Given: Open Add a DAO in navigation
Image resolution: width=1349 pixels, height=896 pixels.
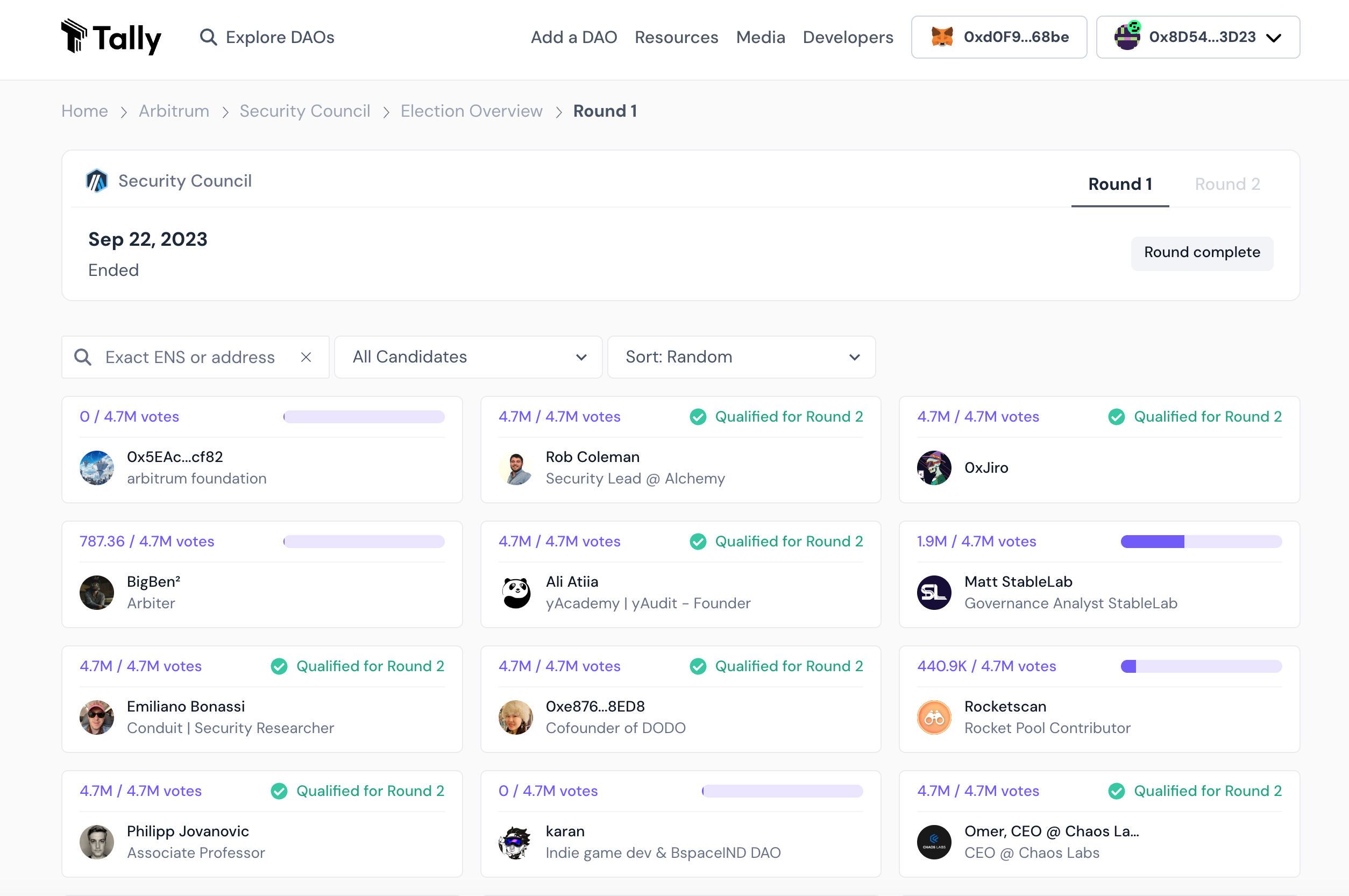Looking at the screenshot, I should (x=574, y=37).
